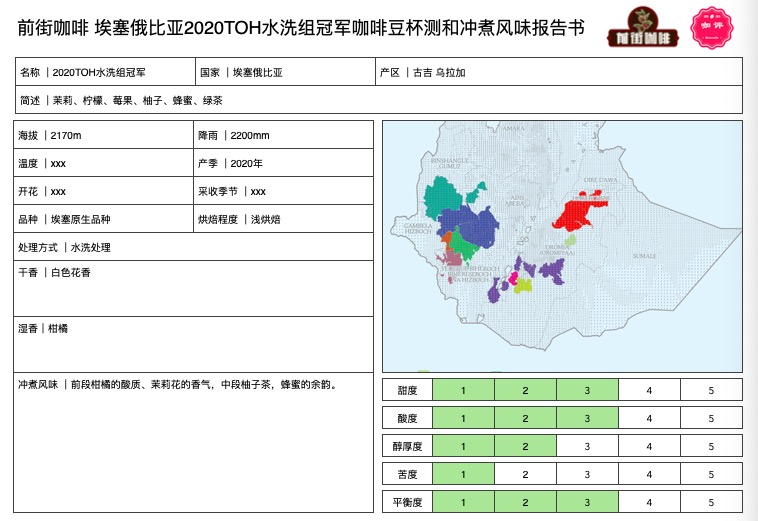Screen dimensions: 758x521
Task: Click the orange map region
Action: coord(447,238)
